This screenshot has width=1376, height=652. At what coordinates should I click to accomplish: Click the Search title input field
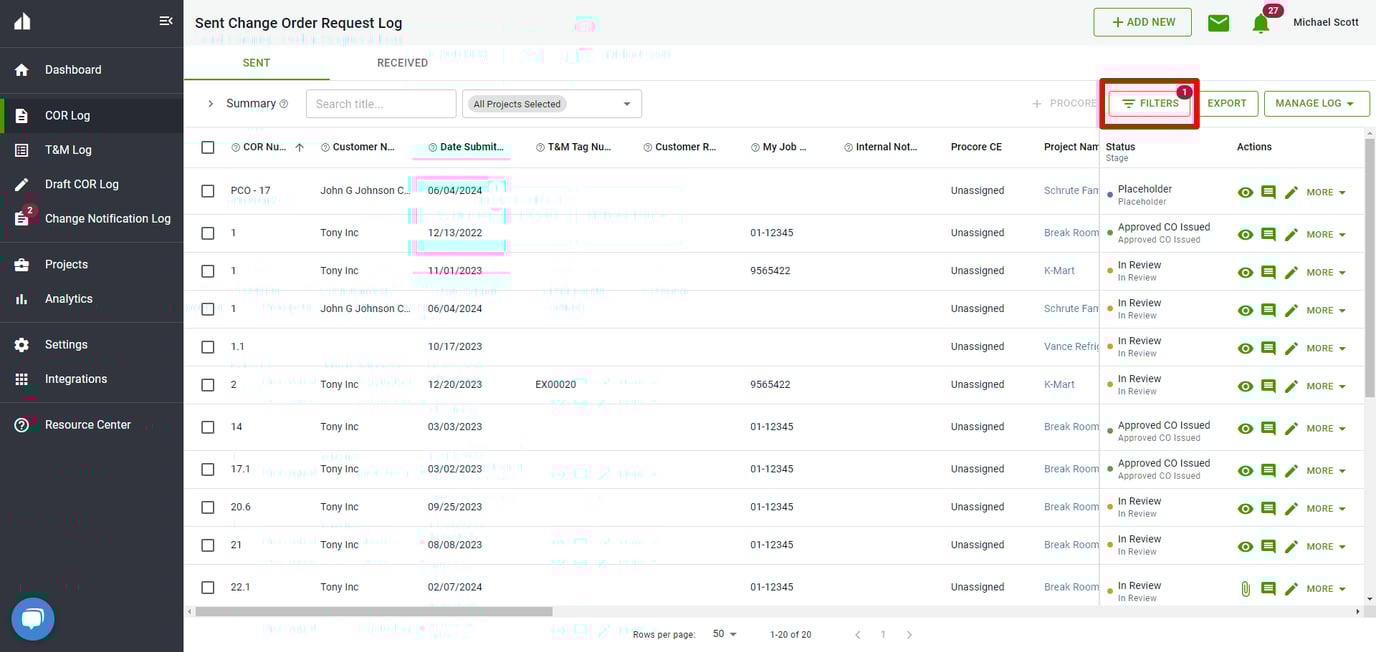[381, 103]
